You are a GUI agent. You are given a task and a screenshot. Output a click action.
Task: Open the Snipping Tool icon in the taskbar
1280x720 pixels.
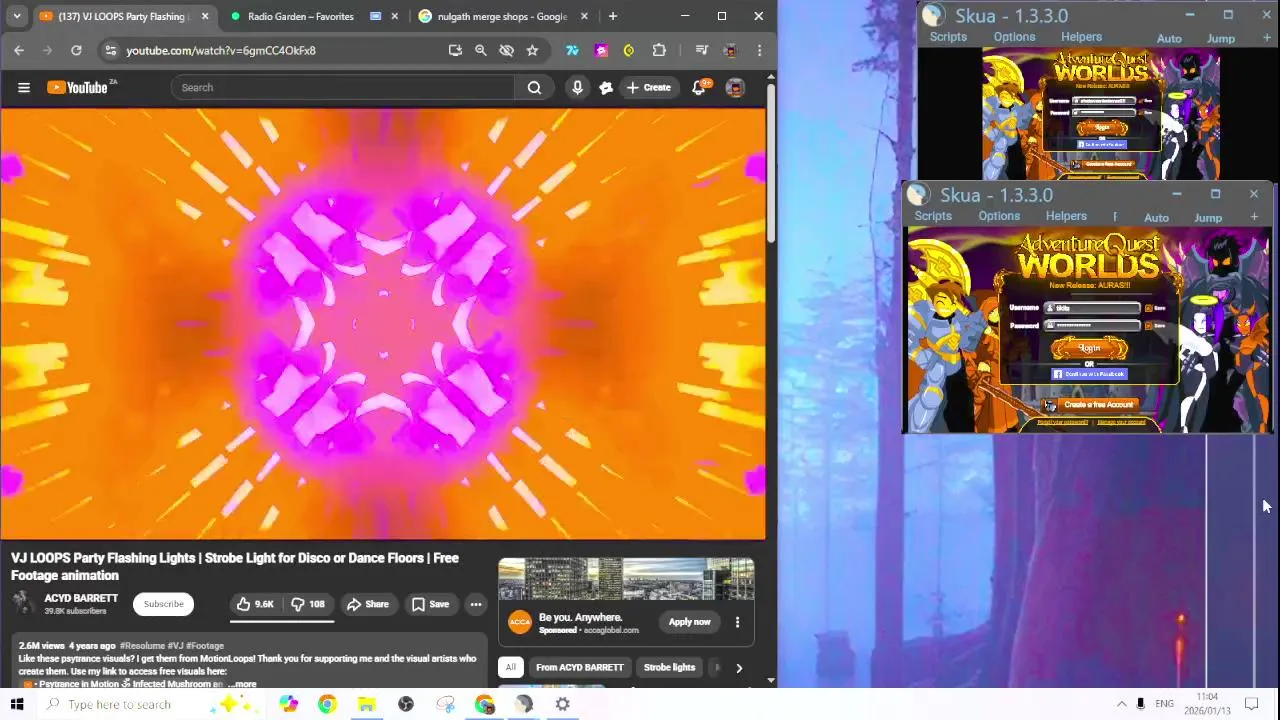coord(445,704)
